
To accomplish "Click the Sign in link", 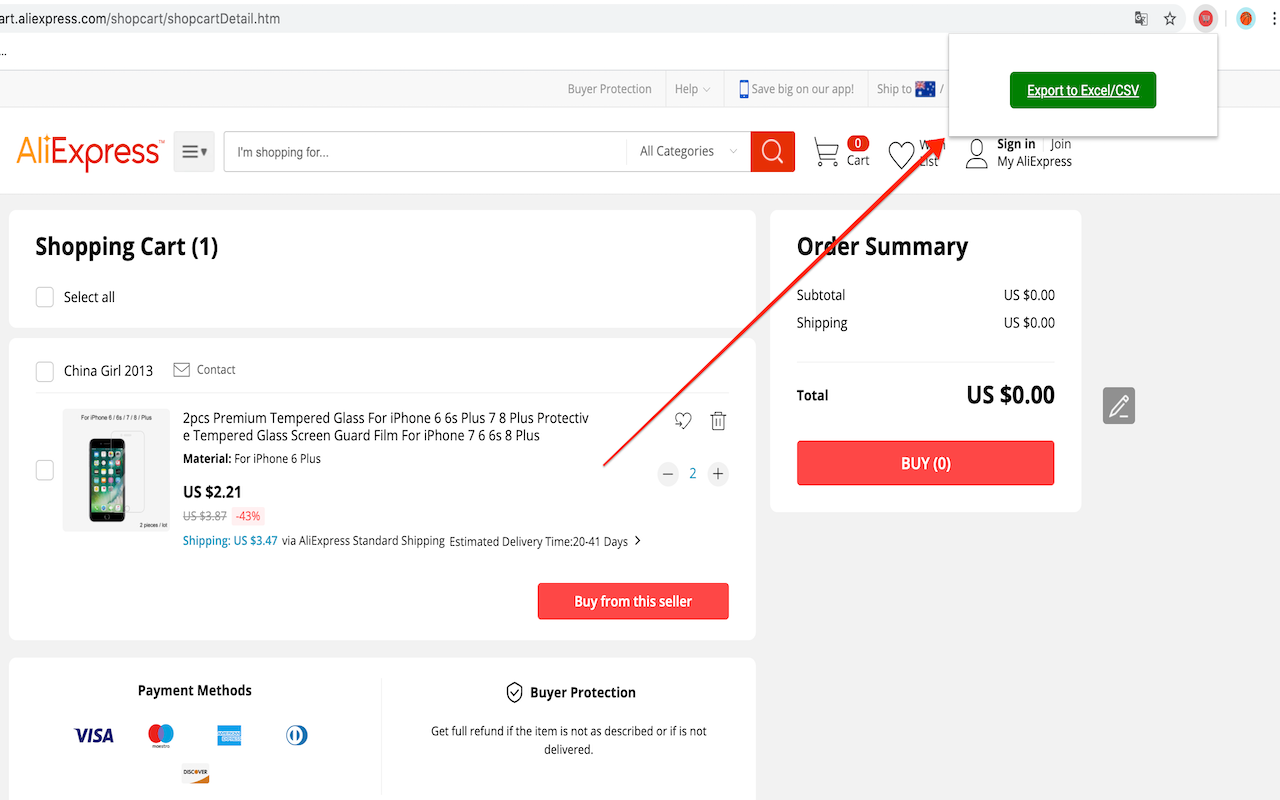I will (1016, 144).
